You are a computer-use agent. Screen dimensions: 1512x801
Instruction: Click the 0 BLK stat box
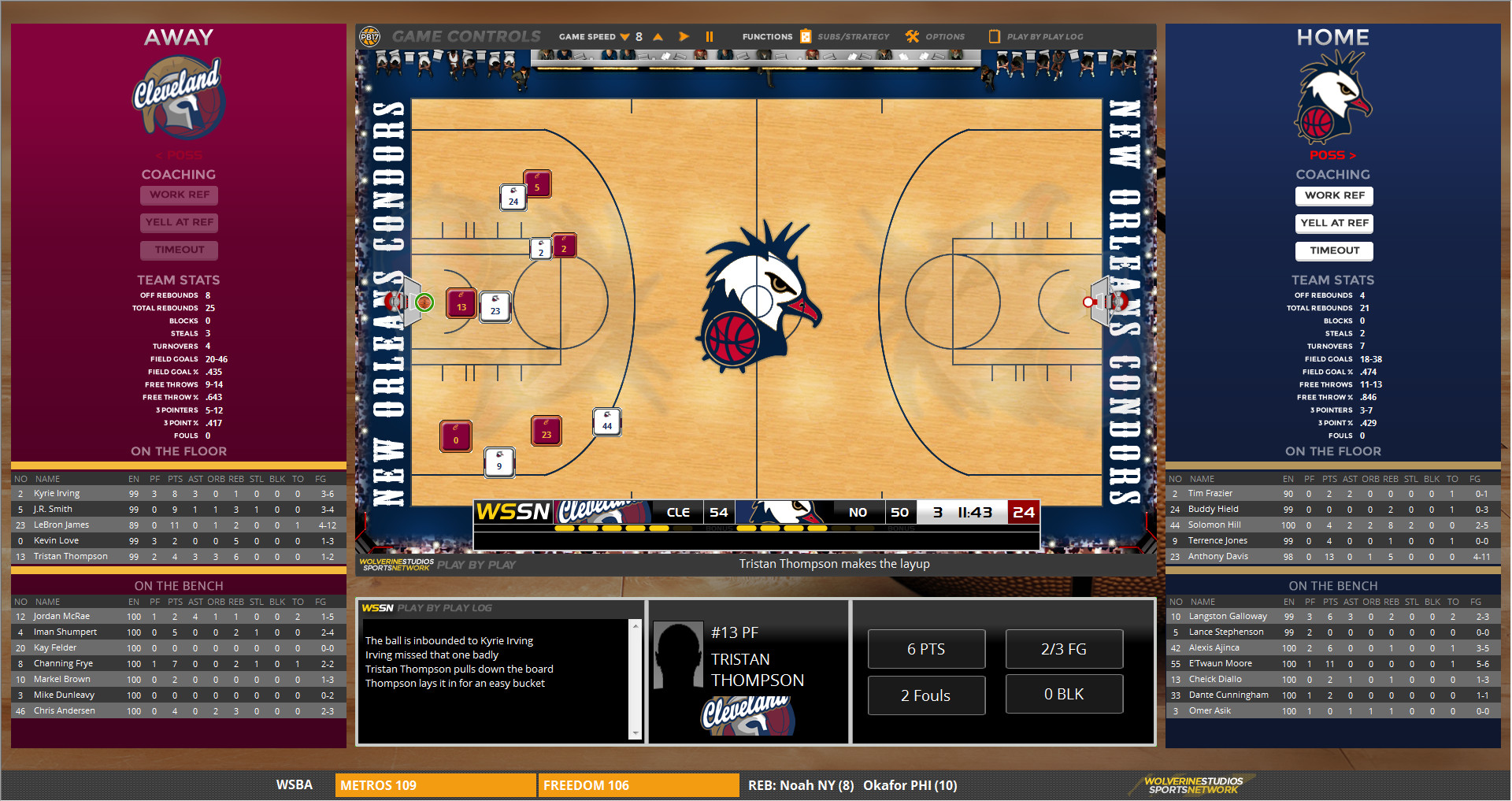point(1064,694)
